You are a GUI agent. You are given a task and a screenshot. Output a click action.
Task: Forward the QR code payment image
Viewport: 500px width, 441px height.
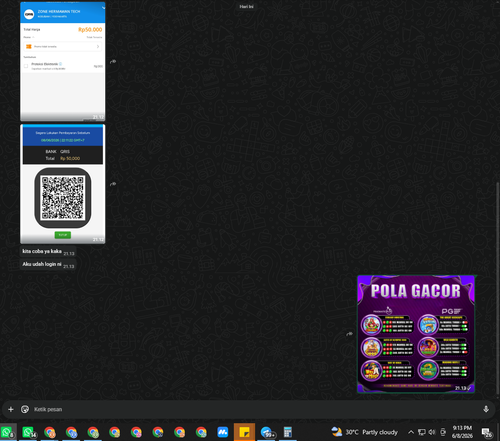(x=113, y=184)
